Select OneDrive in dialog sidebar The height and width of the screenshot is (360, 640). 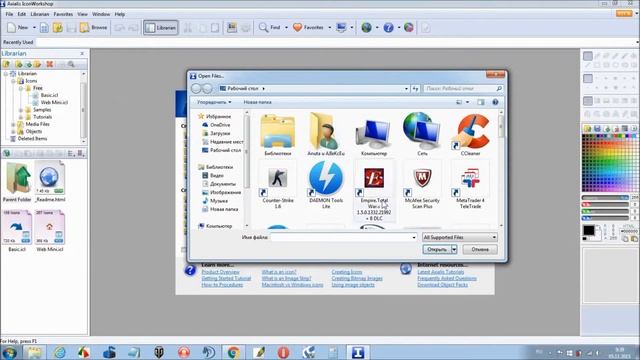(220, 125)
